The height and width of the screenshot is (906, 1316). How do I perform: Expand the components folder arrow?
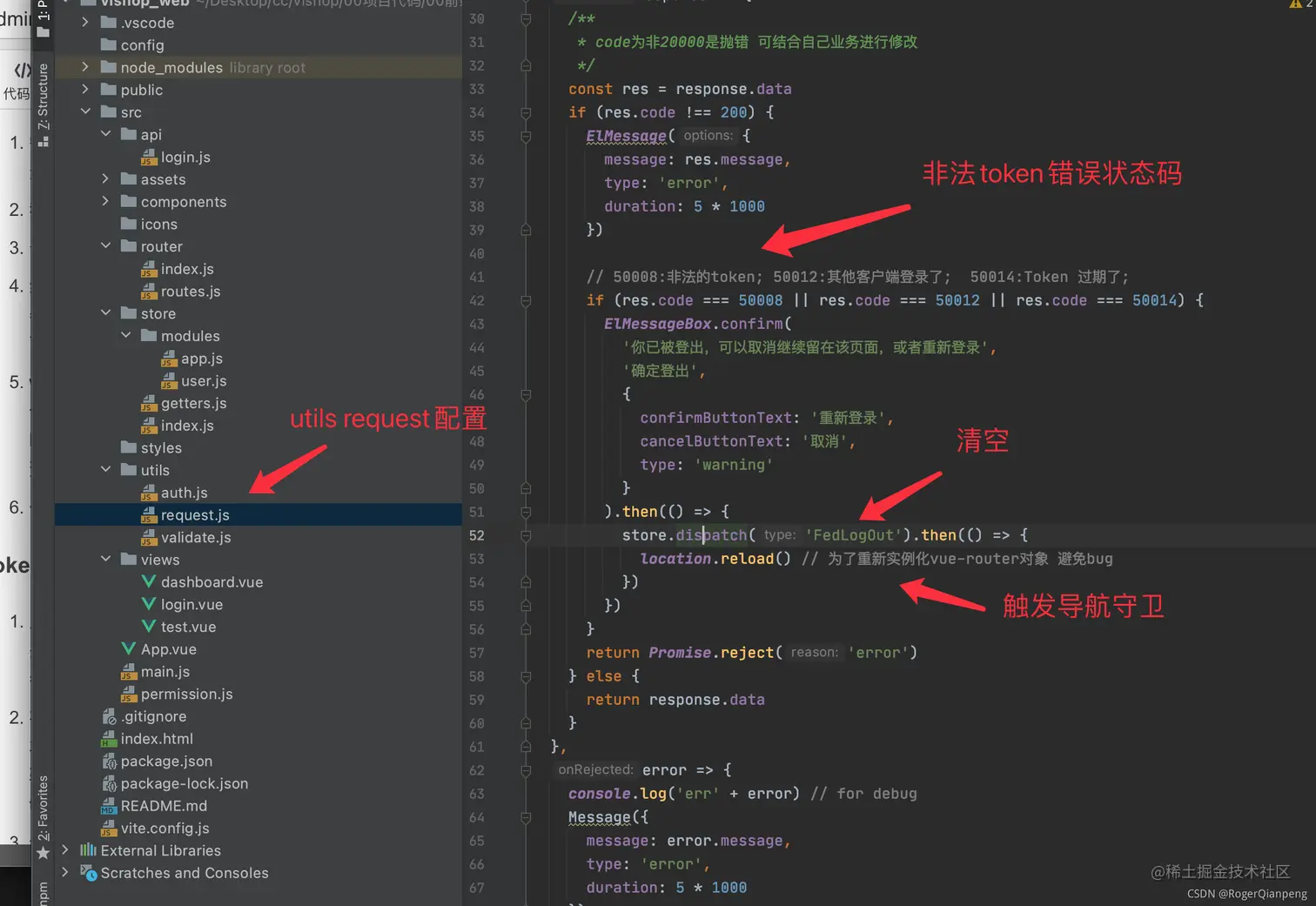105,202
